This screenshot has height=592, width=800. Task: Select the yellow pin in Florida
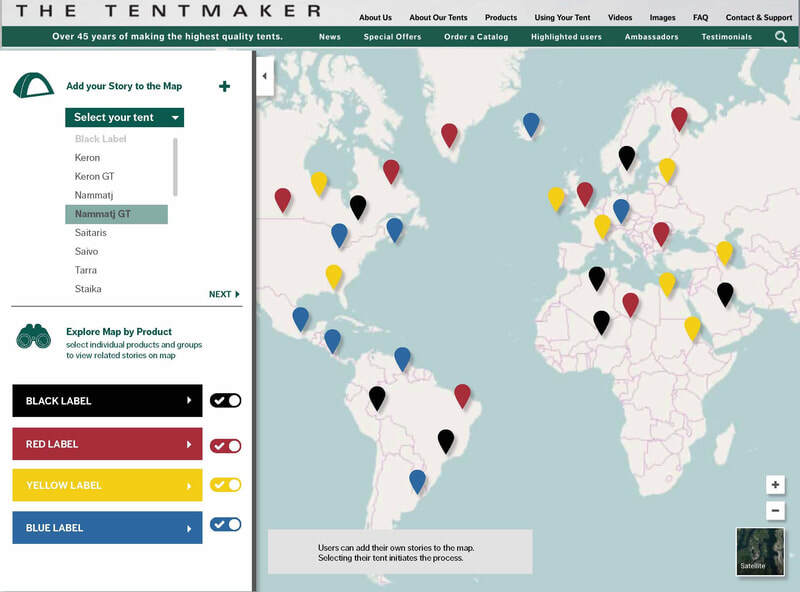(x=334, y=277)
